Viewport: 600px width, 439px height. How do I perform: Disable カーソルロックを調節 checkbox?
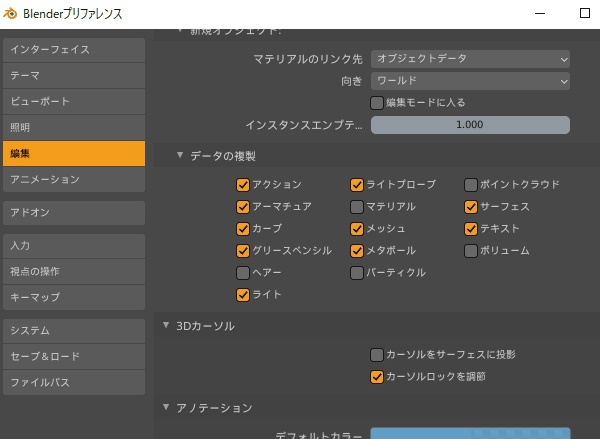(377, 377)
